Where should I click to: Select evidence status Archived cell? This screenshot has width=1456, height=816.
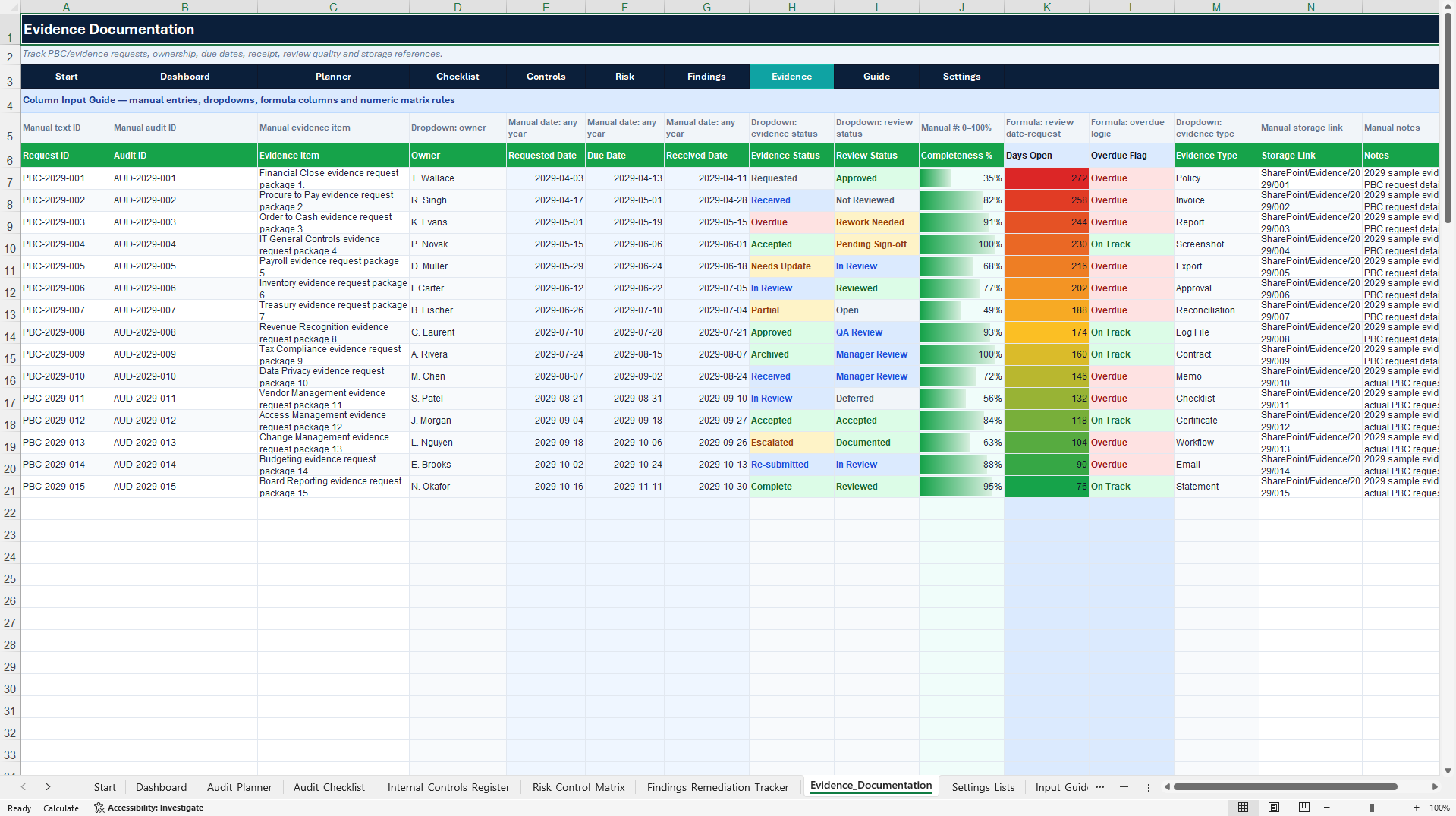pos(791,354)
